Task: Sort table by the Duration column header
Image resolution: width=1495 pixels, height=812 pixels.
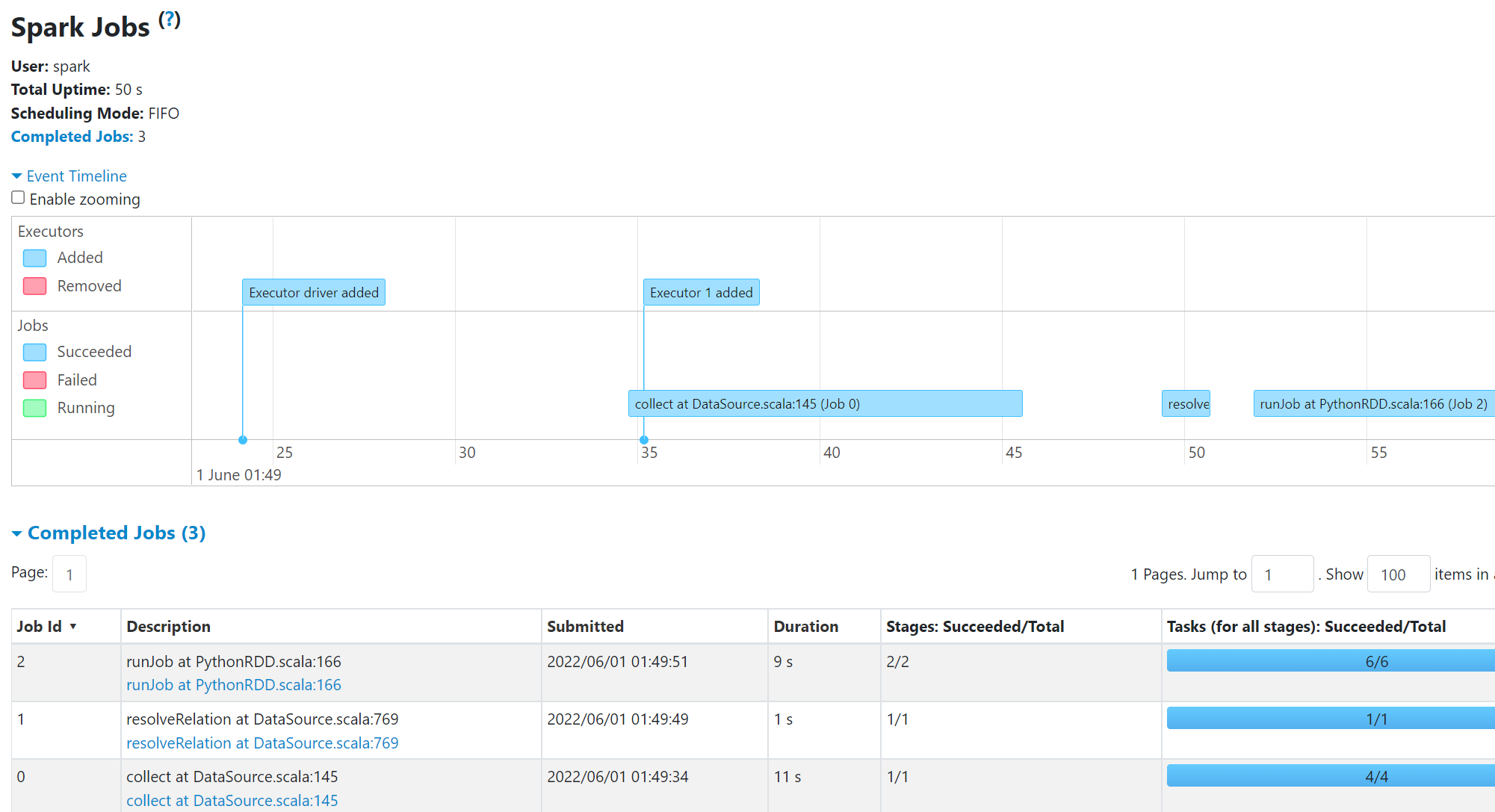Action: tap(806, 626)
